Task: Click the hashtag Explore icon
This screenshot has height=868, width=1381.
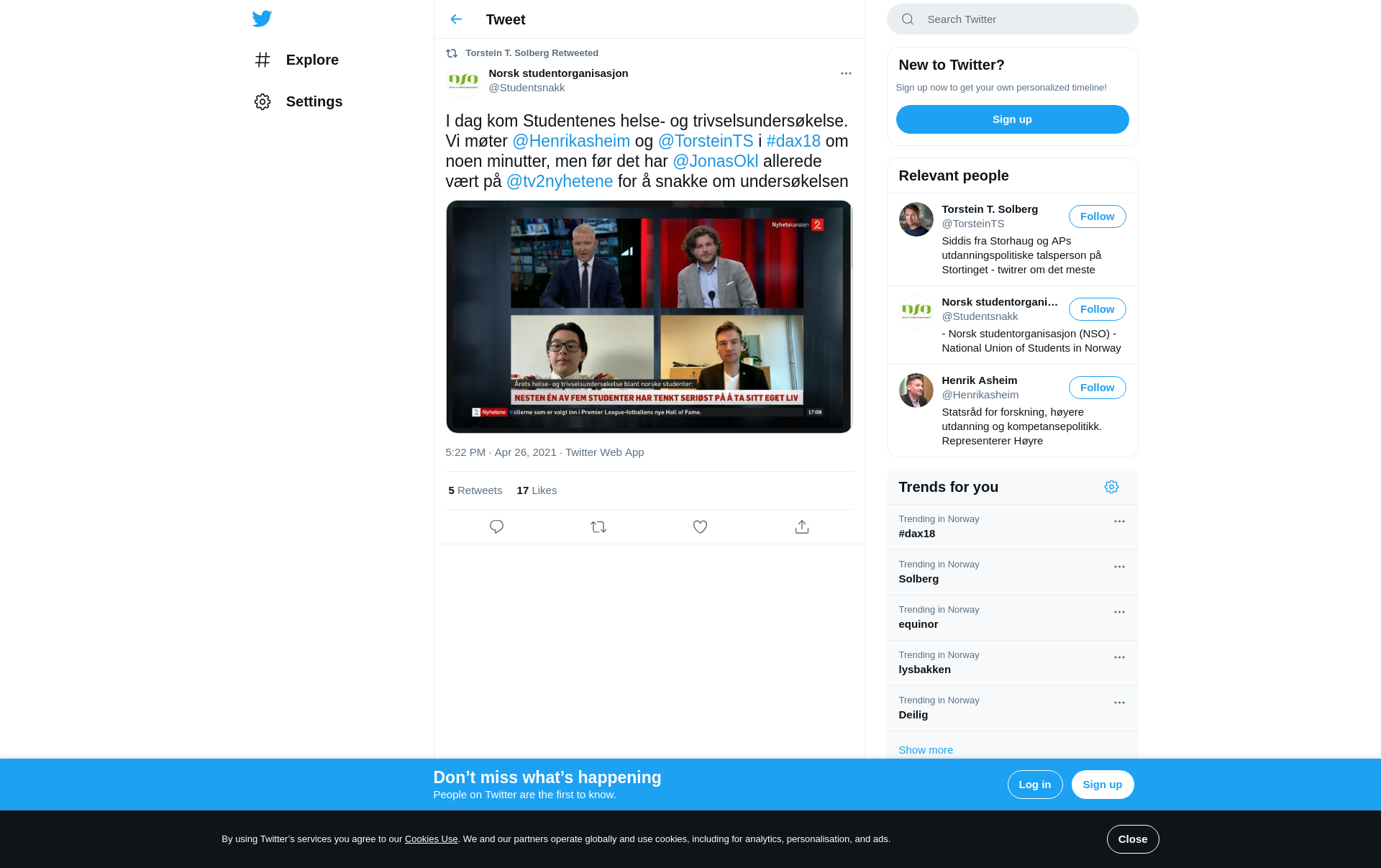Action: pyautogui.click(x=263, y=60)
